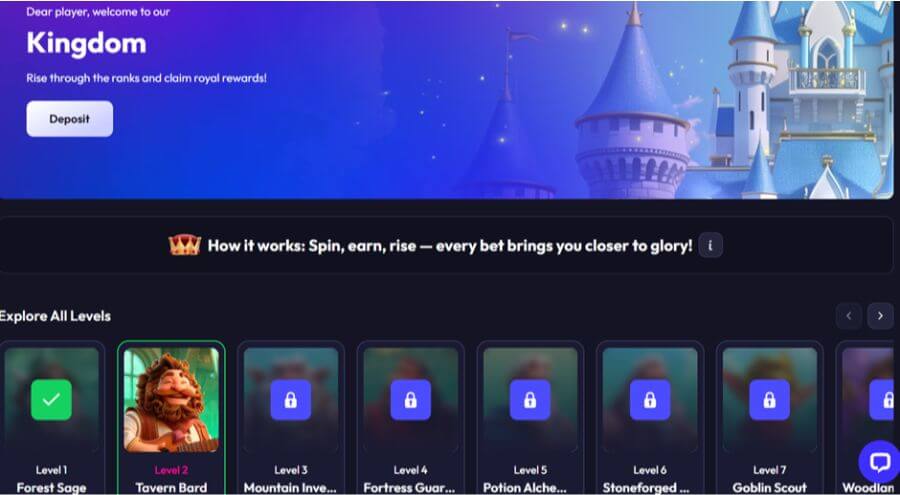Click the Explore All Levels heading
900x495 pixels.
pos(55,316)
